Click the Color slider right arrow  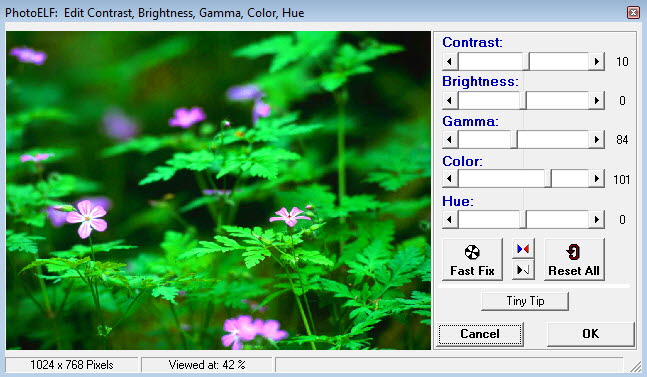pos(597,179)
